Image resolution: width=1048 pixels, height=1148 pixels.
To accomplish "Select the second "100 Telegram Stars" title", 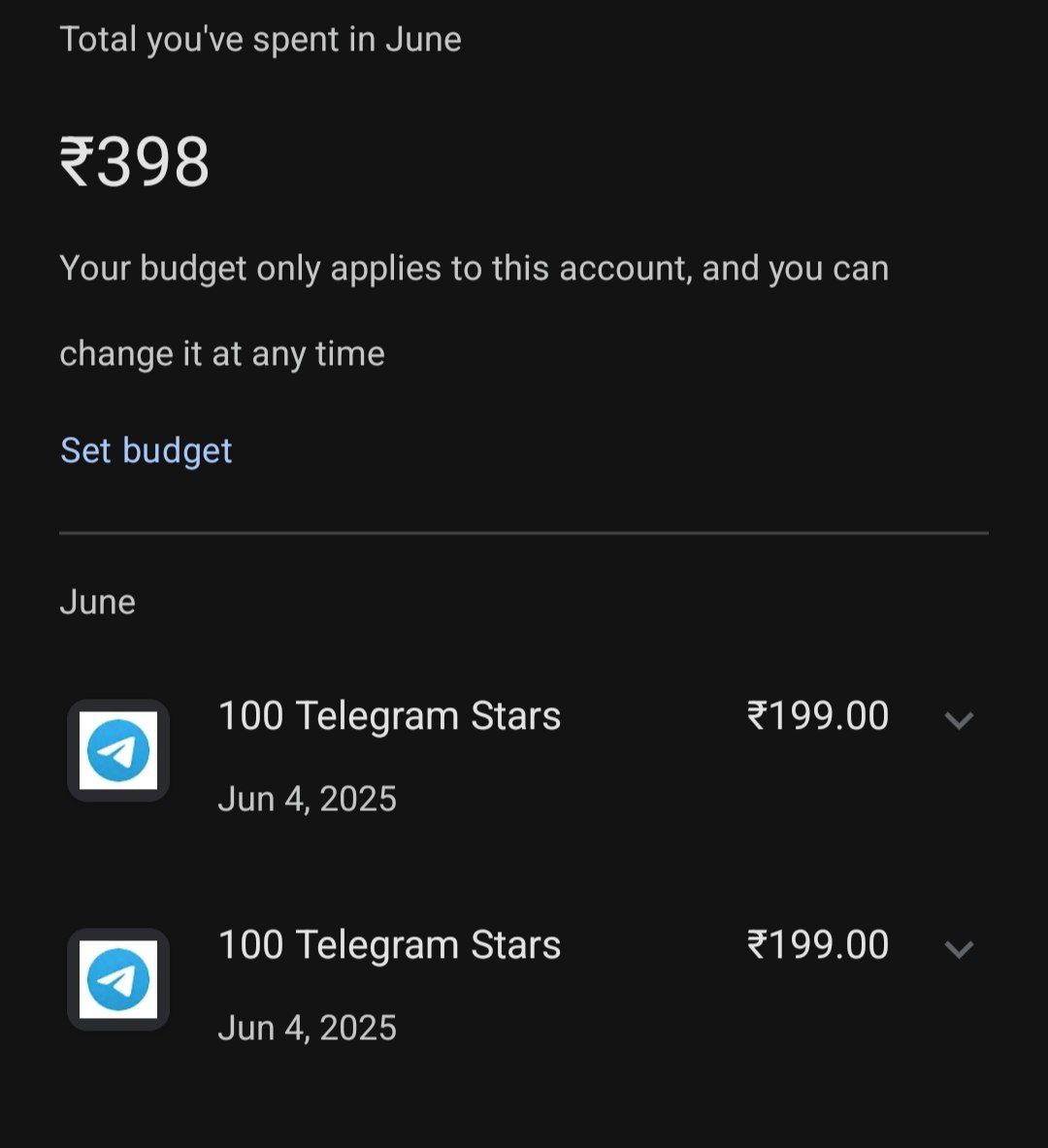I will tap(389, 945).
